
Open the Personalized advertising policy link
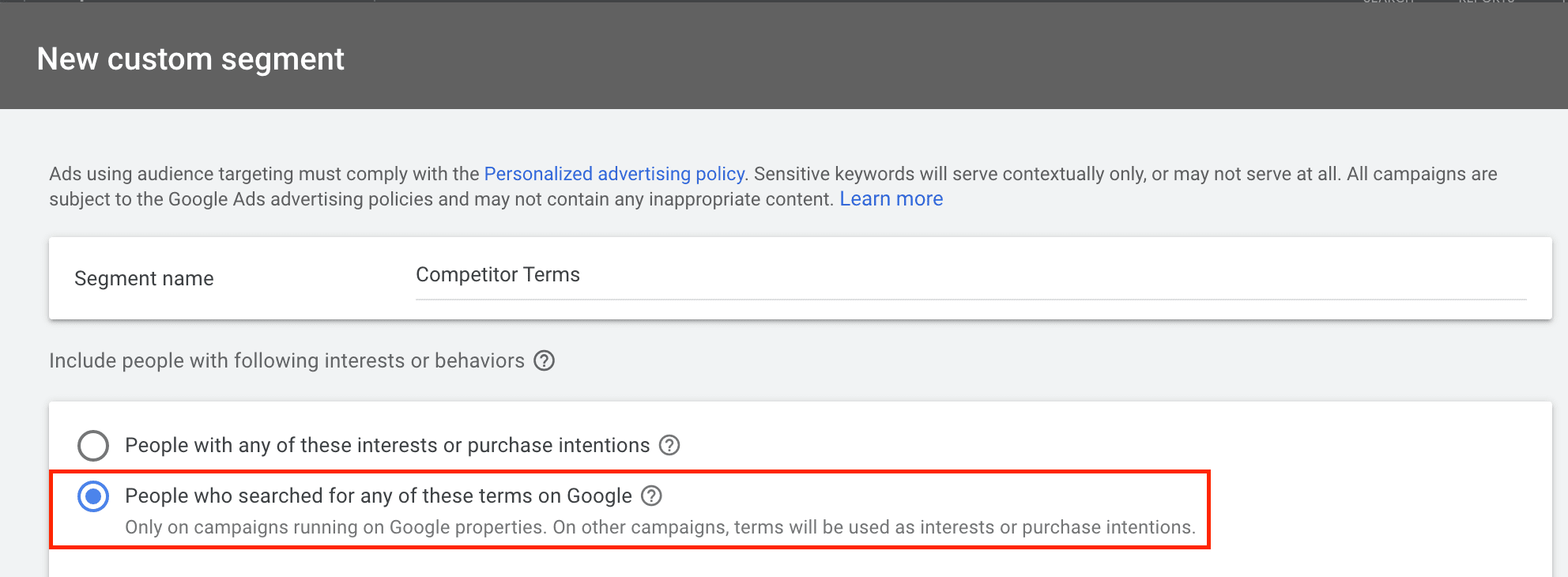(614, 174)
